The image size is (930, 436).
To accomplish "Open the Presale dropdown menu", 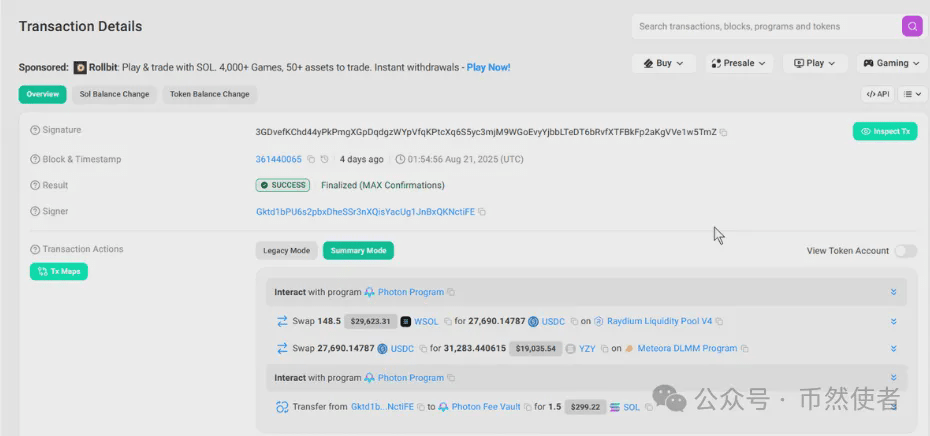I will [739, 63].
